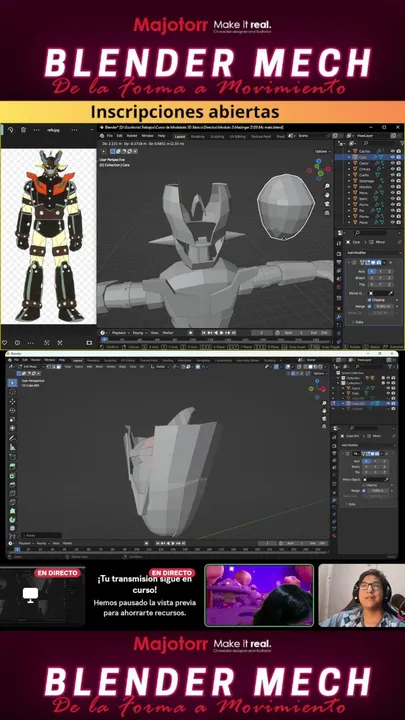Toggle Pecho eye visibility in Cara window outliner

393,204
